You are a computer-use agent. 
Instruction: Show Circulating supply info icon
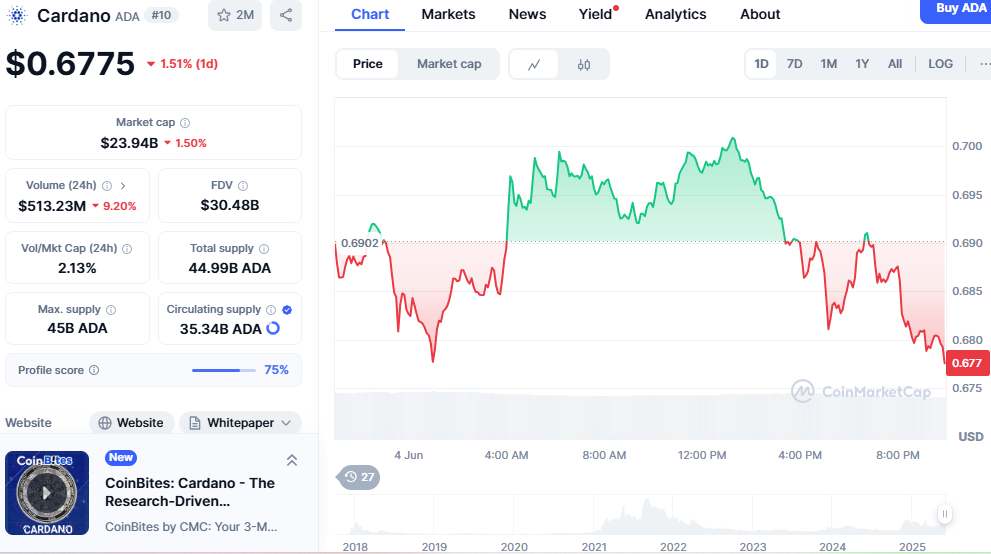pos(271,310)
